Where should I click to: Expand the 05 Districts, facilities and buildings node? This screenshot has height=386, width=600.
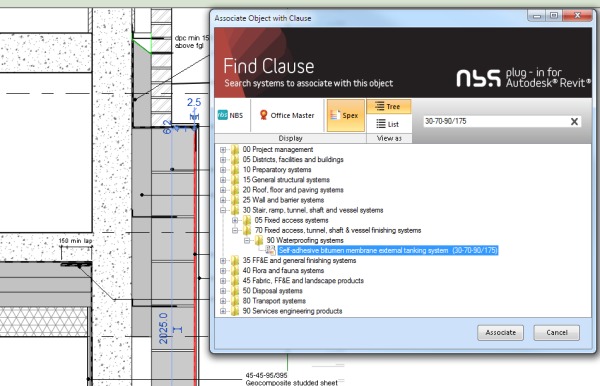[223, 160]
